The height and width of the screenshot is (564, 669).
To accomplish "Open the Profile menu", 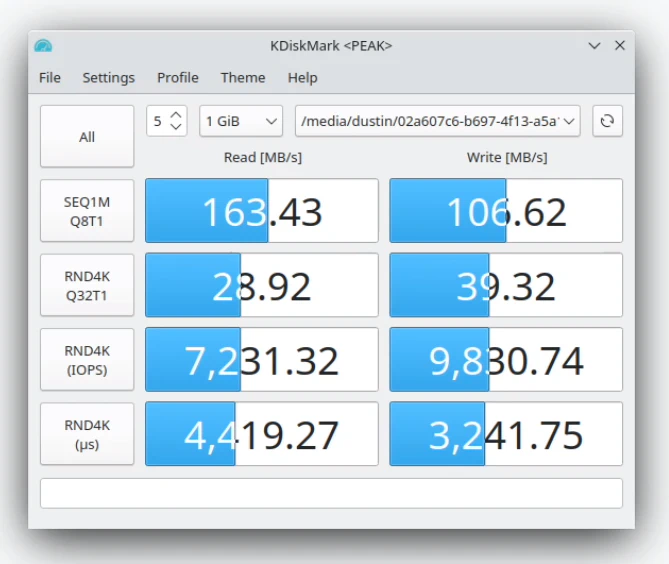I will pyautogui.click(x=177, y=78).
